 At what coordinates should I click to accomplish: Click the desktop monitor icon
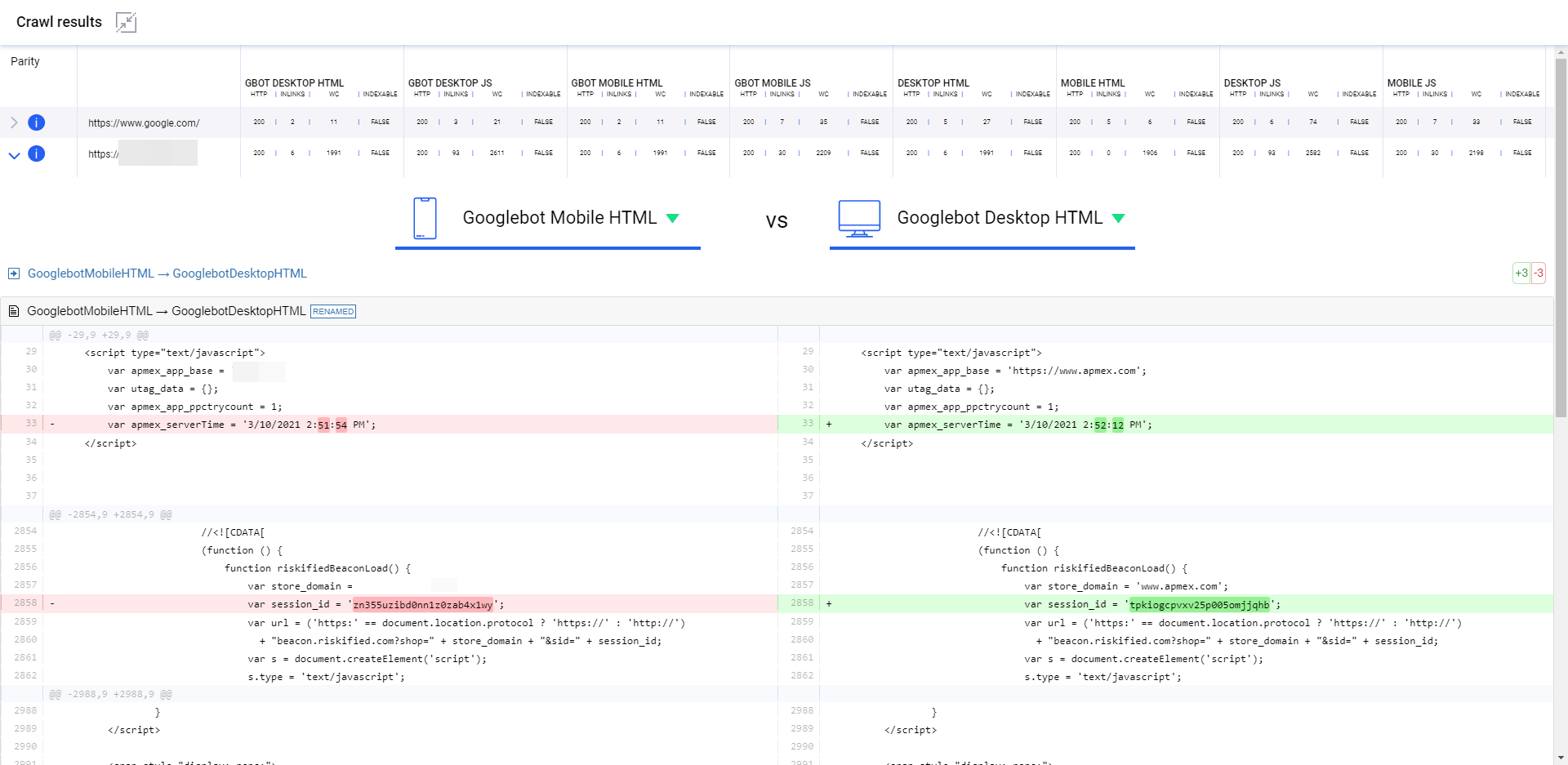(x=859, y=218)
